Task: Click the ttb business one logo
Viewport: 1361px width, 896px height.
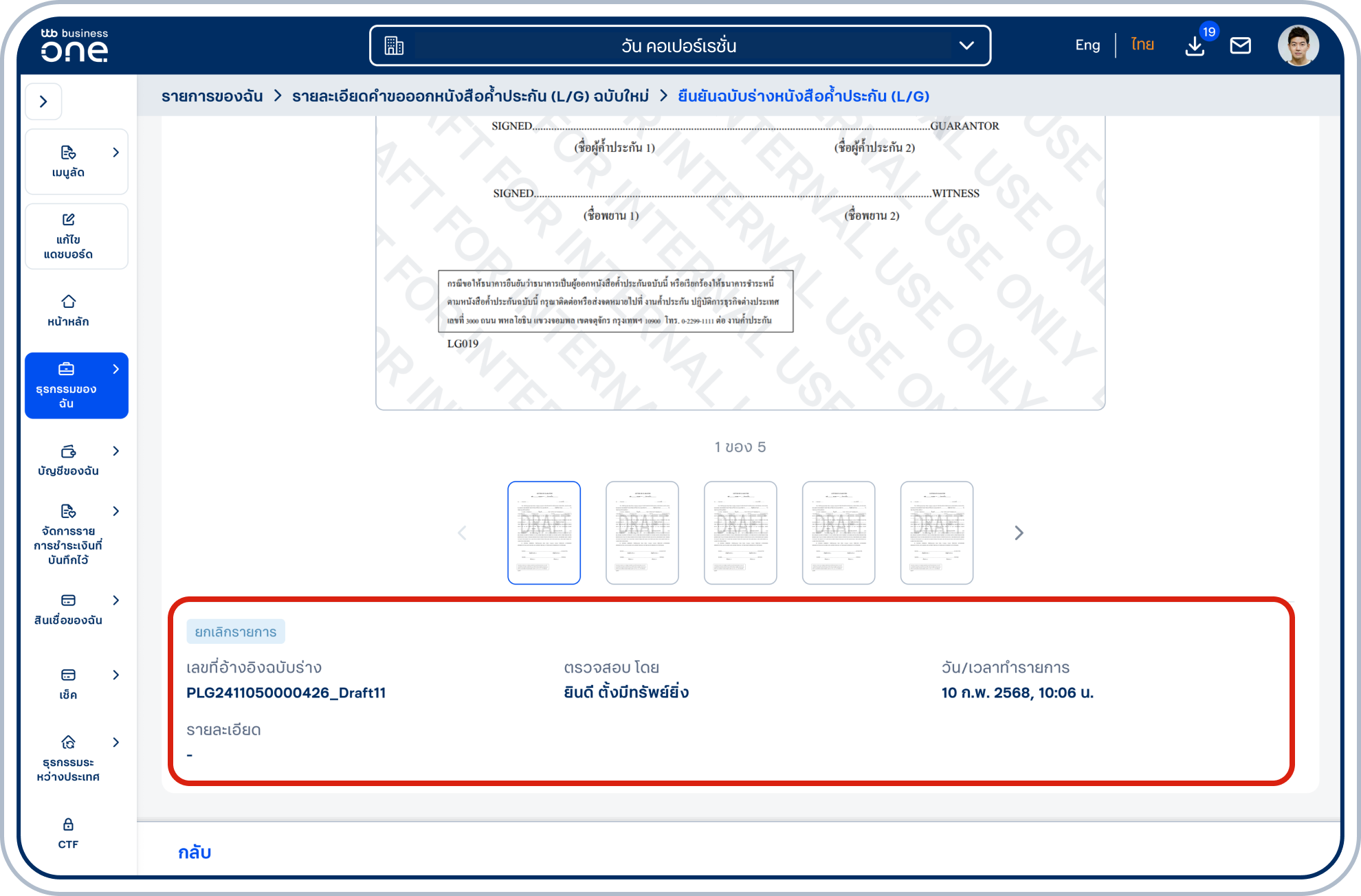Action: (x=74, y=45)
